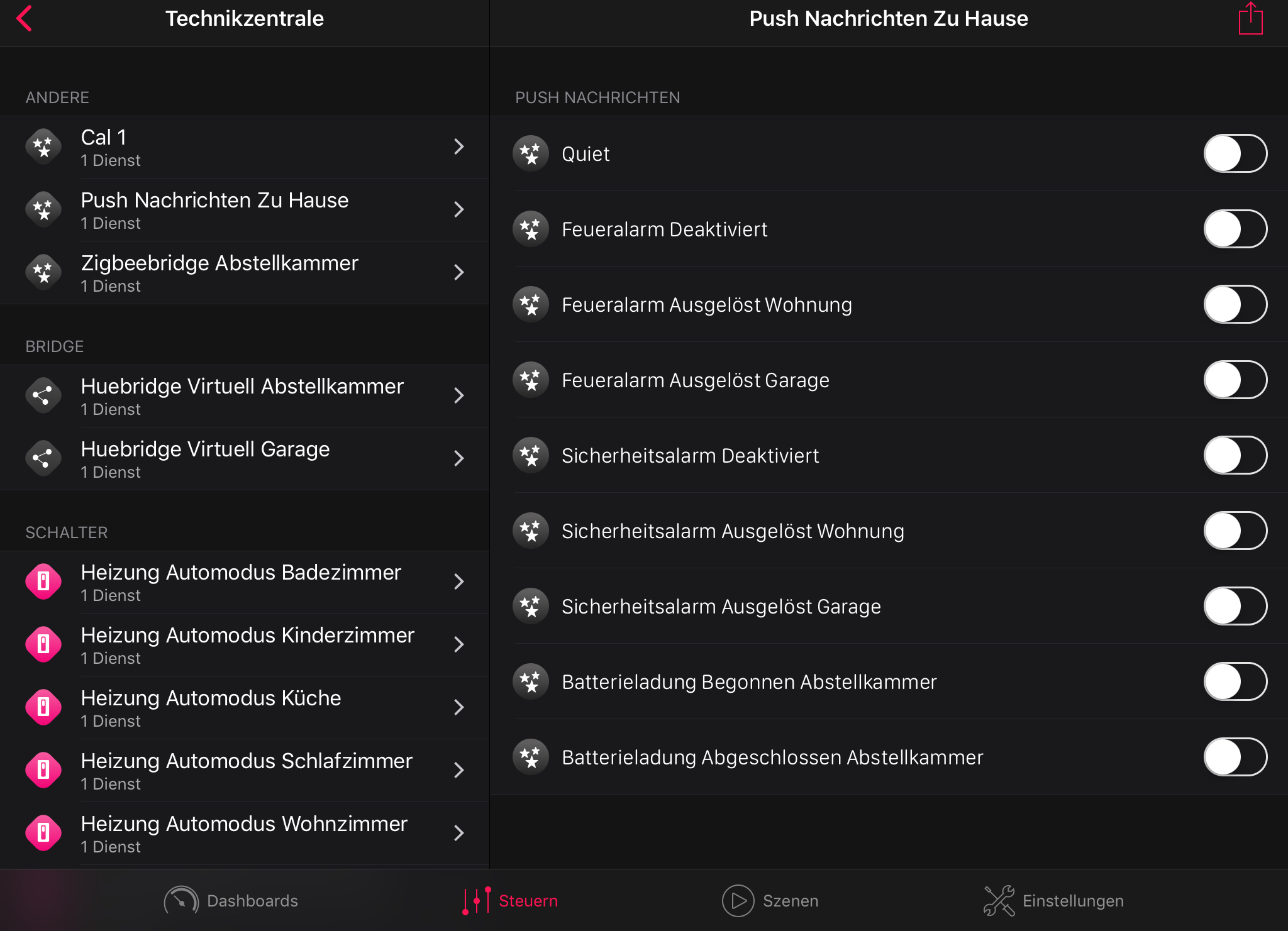Expand Huebridge Virtuell Abstellkammer chevron
This screenshot has width=1288, height=931.
tap(459, 396)
